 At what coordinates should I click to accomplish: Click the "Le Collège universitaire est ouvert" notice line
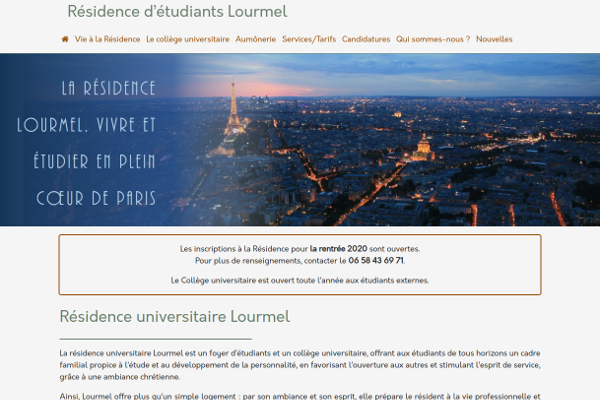point(300,280)
